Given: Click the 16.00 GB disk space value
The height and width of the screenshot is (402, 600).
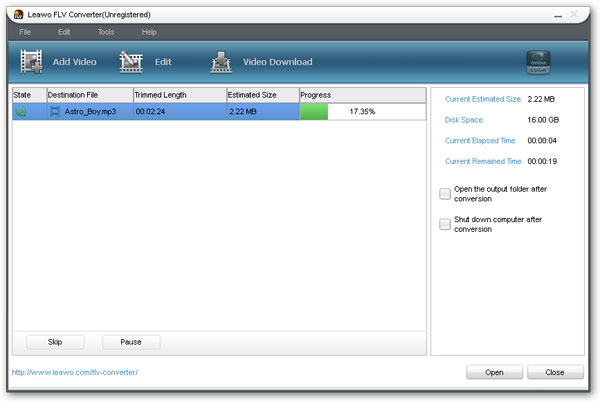Looking at the screenshot, I should (x=543, y=120).
